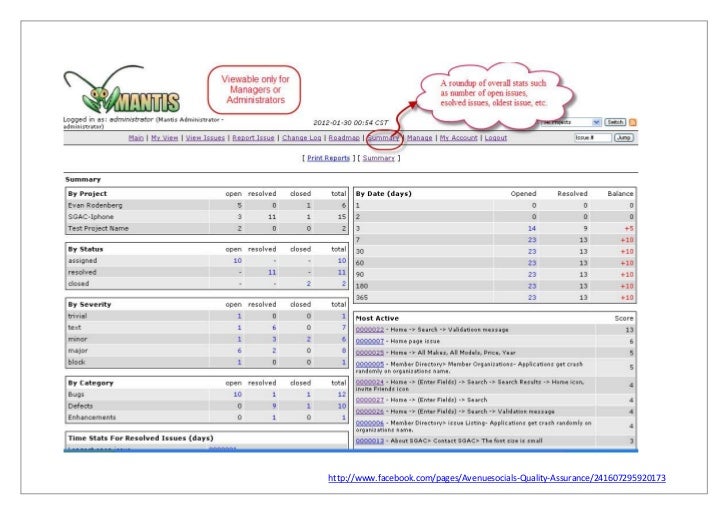The image size is (728, 515).
Task: Click trivial severity open count 1
Action: point(240,316)
